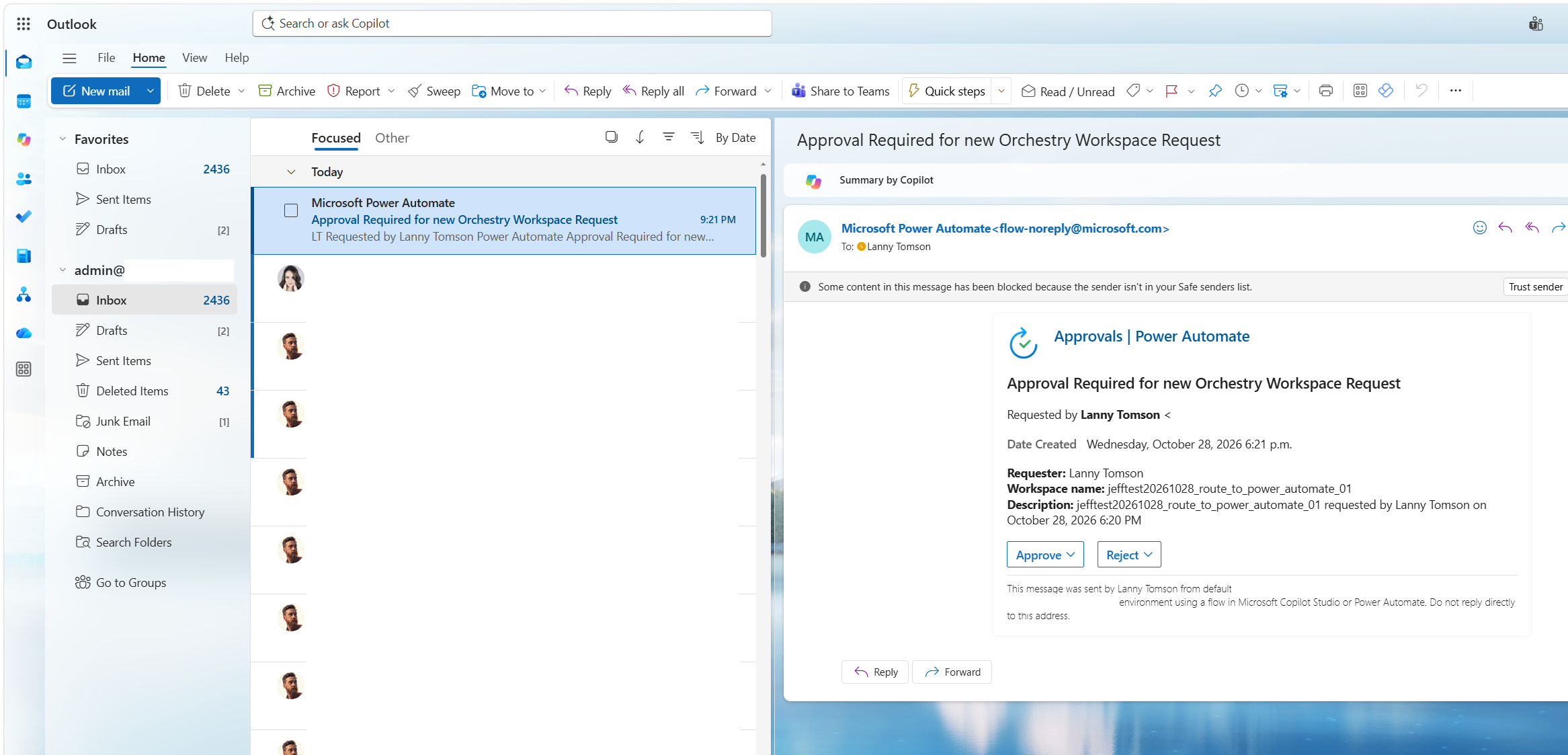Click the Search or ask Copilot box
The width and height of the screenshot is (1568, 755).
pyautogui.click(x=512, y=24)
